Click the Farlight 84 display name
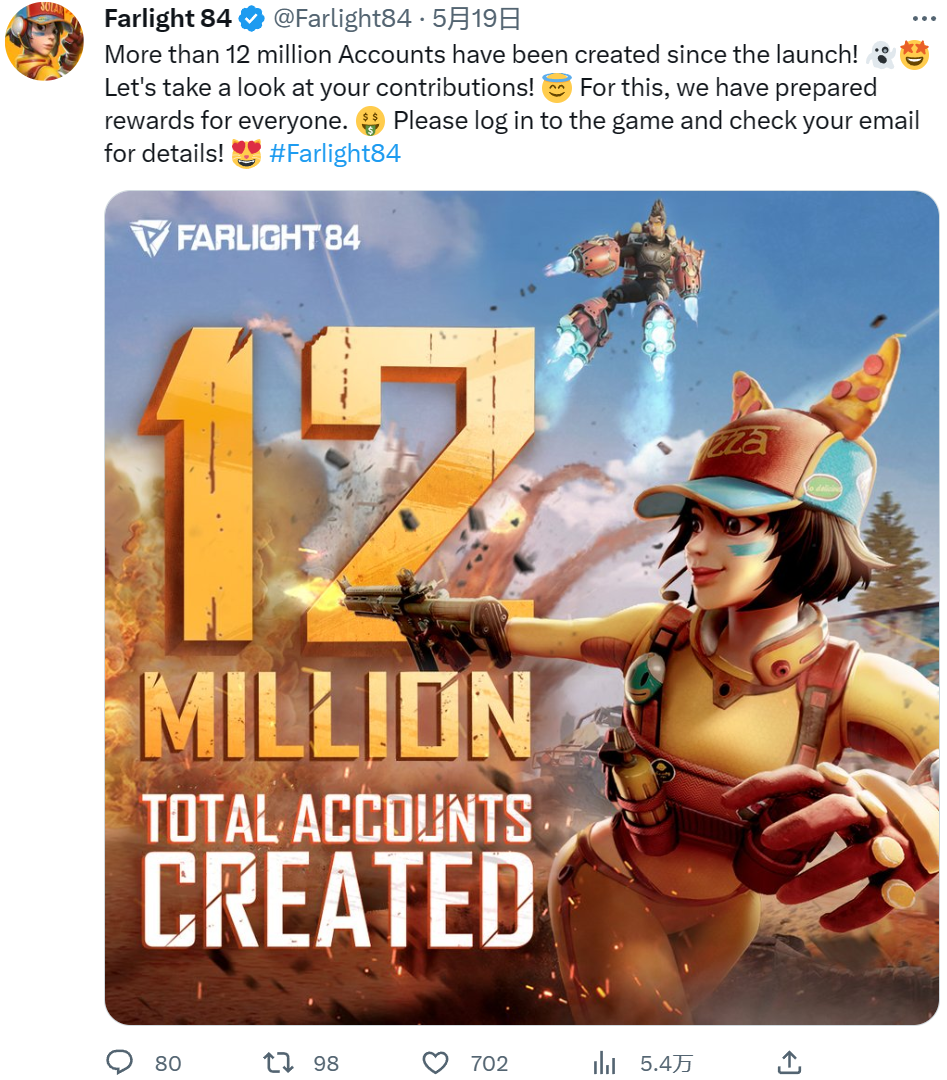 click(167, 19)
